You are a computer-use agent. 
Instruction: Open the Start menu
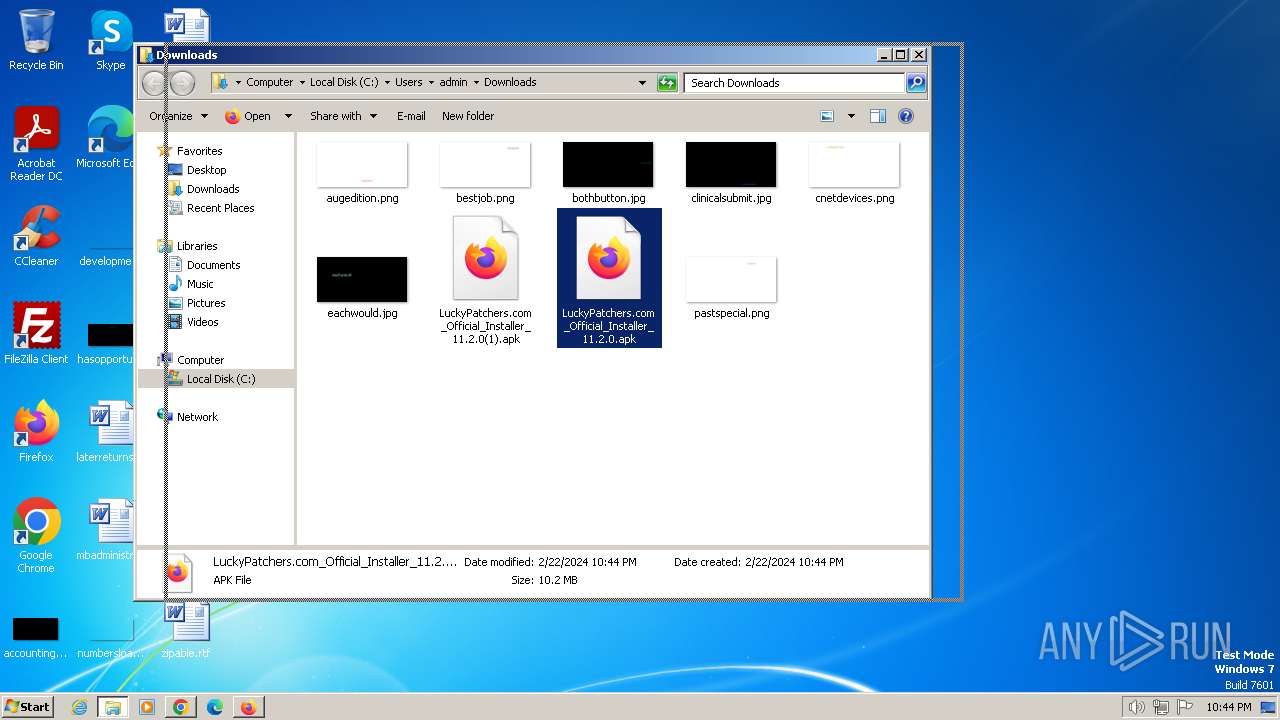tap(28, 707)
